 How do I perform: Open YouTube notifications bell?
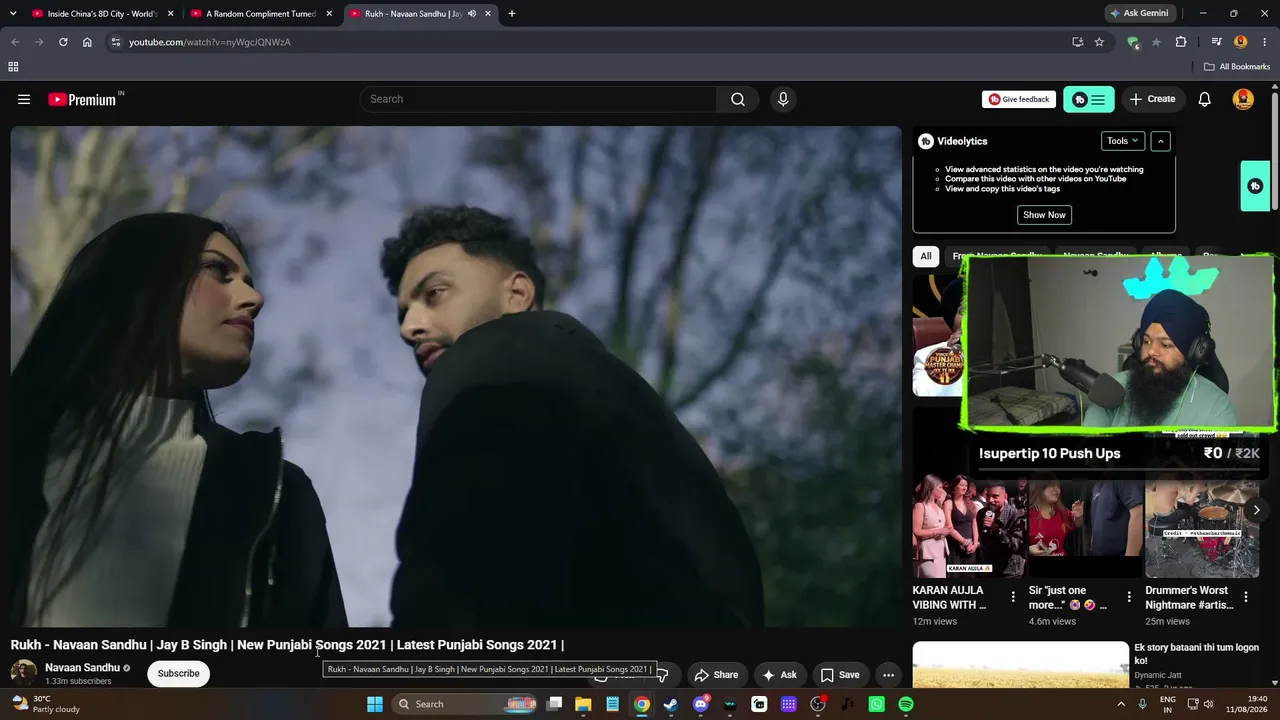(x=1205, y=99)
